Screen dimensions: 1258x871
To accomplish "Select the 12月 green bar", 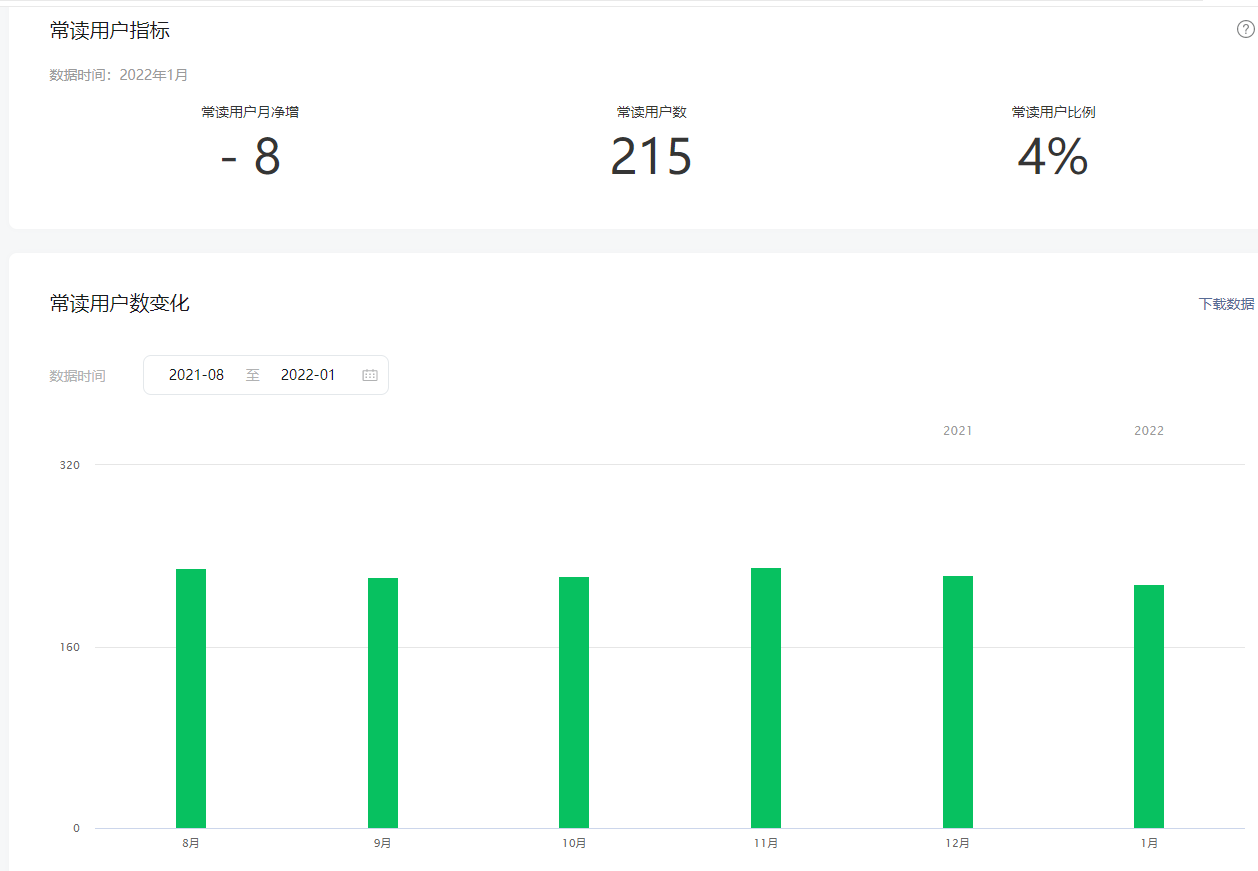I will coord(958,702).
